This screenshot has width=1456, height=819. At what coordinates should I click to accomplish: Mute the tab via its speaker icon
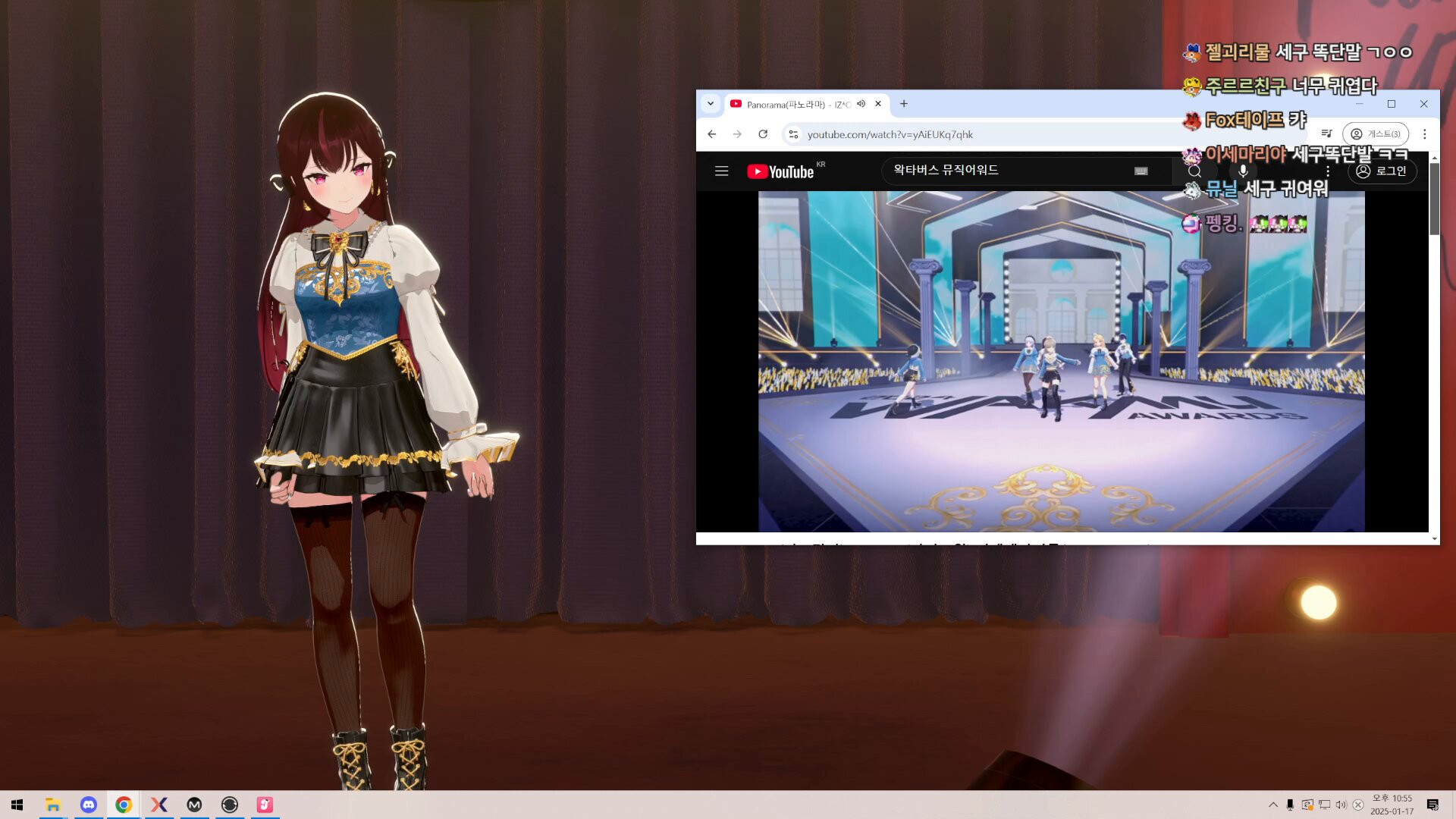click(x=861, y=104)
